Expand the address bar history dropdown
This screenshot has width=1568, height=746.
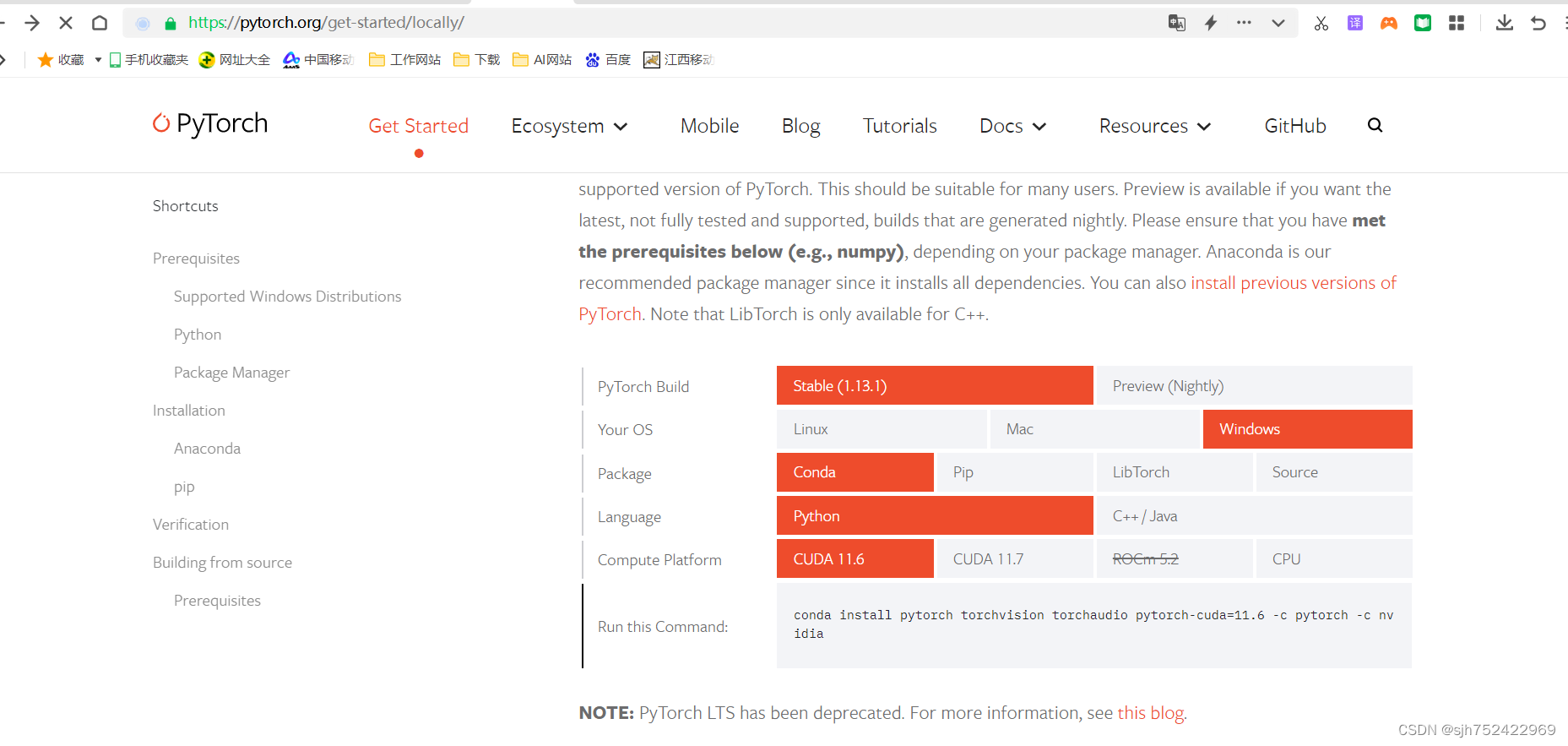[x=1278, y=23]
